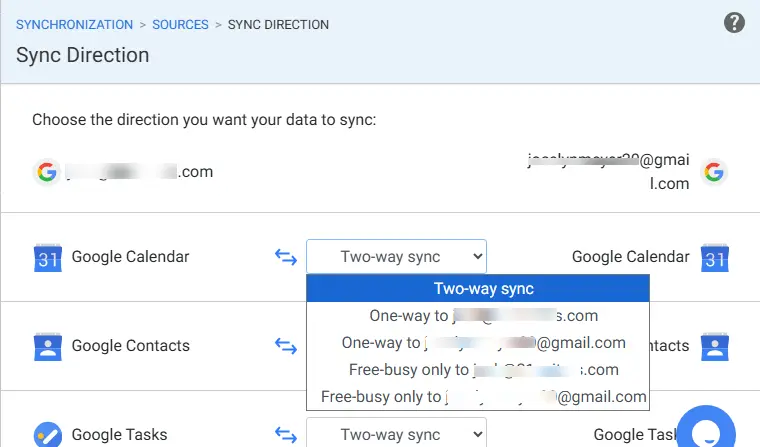This screenshot has width=760, height=447.
Task: Select the Two-way sync option in list
Action: pyautogui.click(x=478, y=288)
